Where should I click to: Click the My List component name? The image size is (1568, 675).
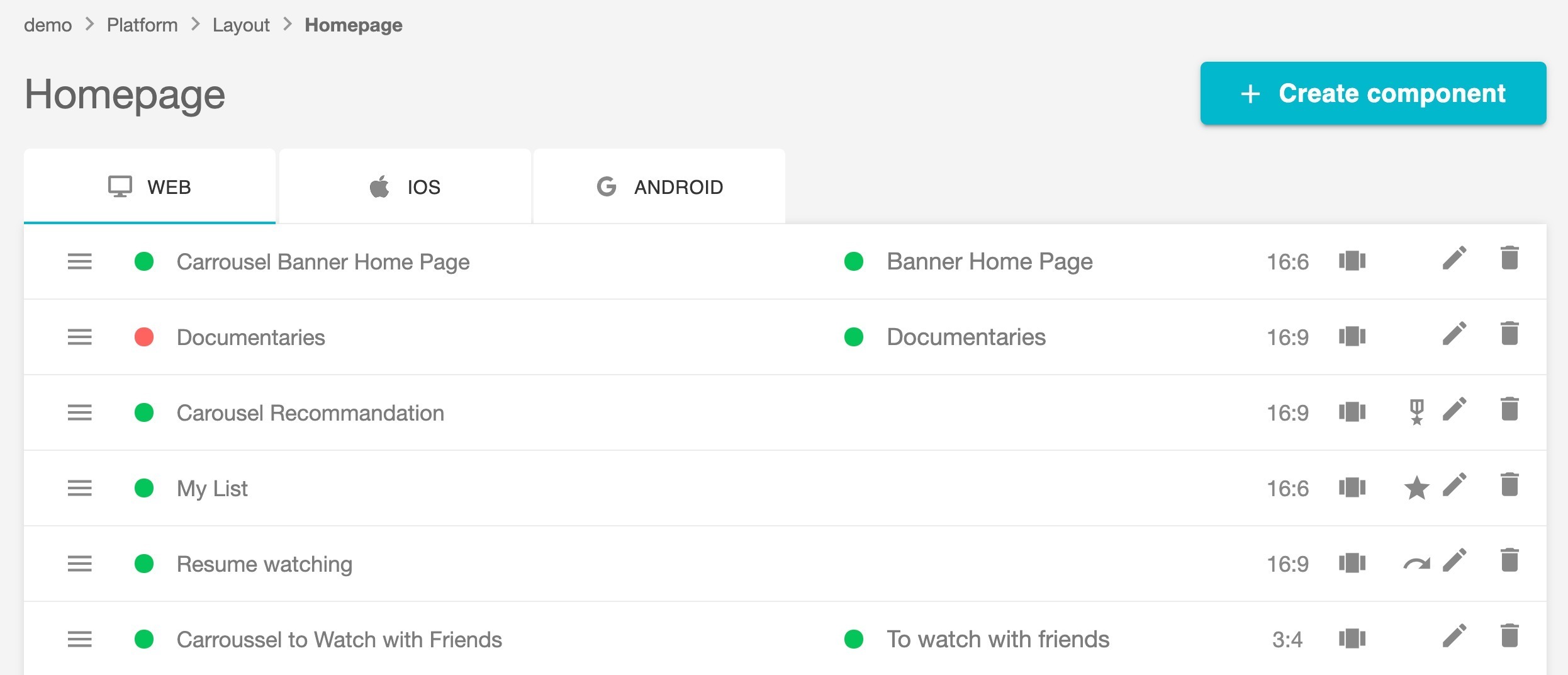212,489
